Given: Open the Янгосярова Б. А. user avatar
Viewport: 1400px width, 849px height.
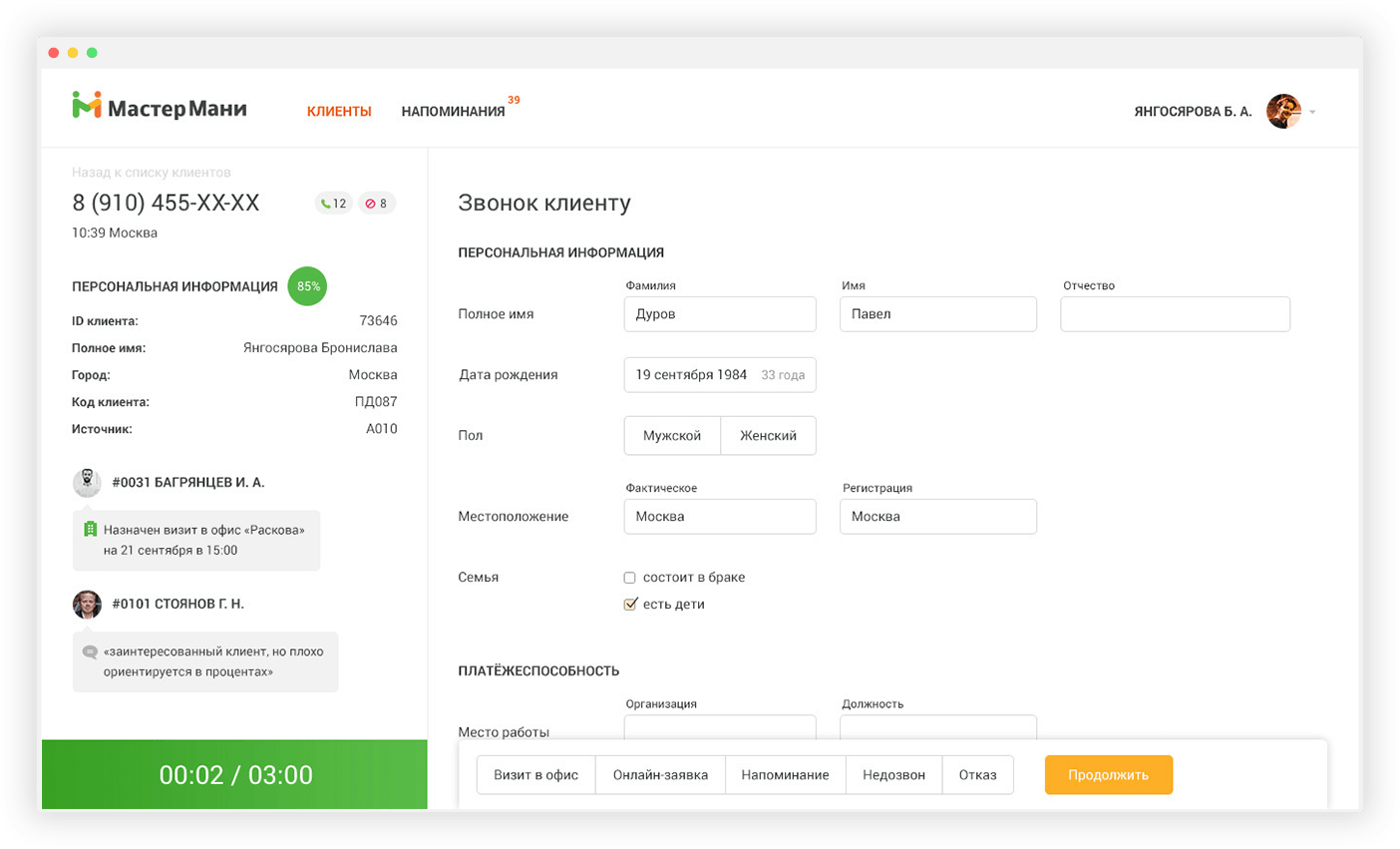Looking at the screenshot, I should coord(1283,111).
